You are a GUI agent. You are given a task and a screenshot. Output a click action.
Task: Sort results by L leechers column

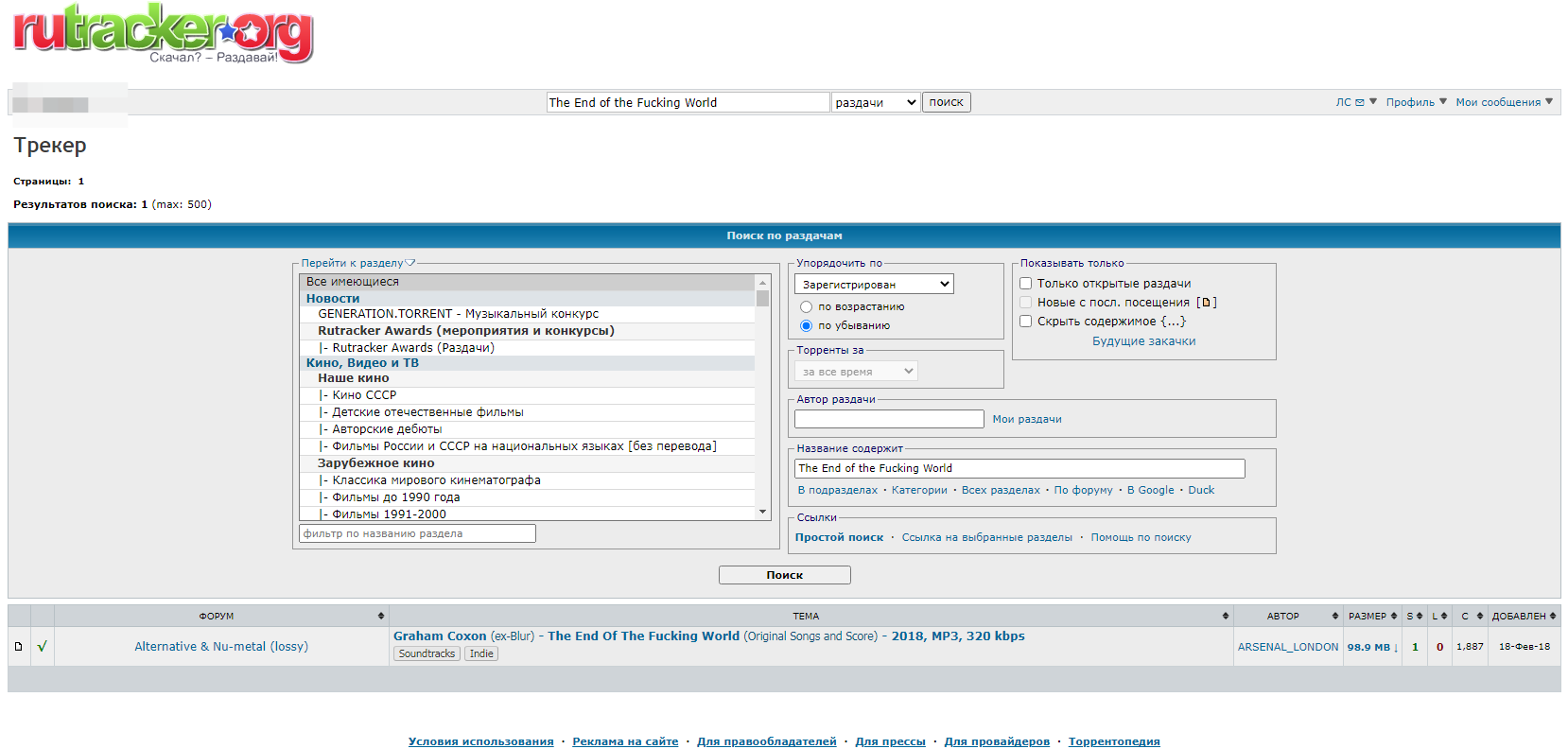click(x=1438, y=616)
